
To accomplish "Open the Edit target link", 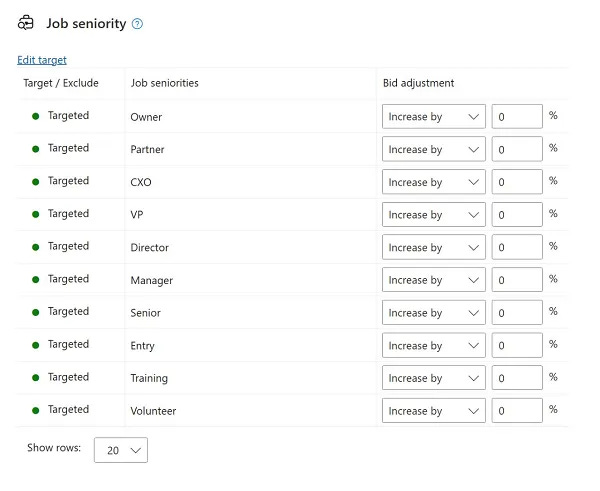I will click(42, 60).
